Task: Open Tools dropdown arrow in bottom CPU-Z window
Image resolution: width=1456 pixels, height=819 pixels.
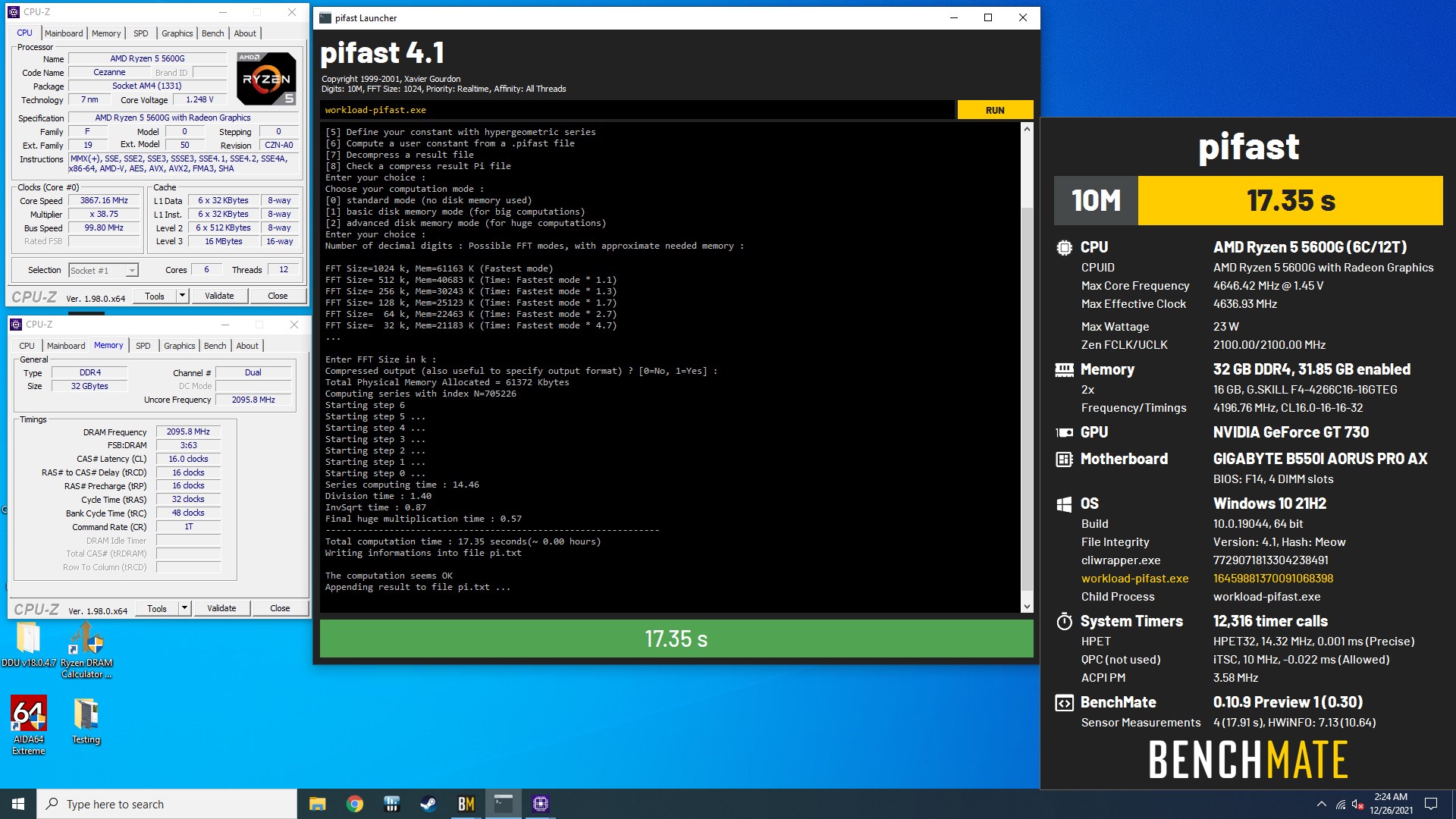Action: [184, 608]
